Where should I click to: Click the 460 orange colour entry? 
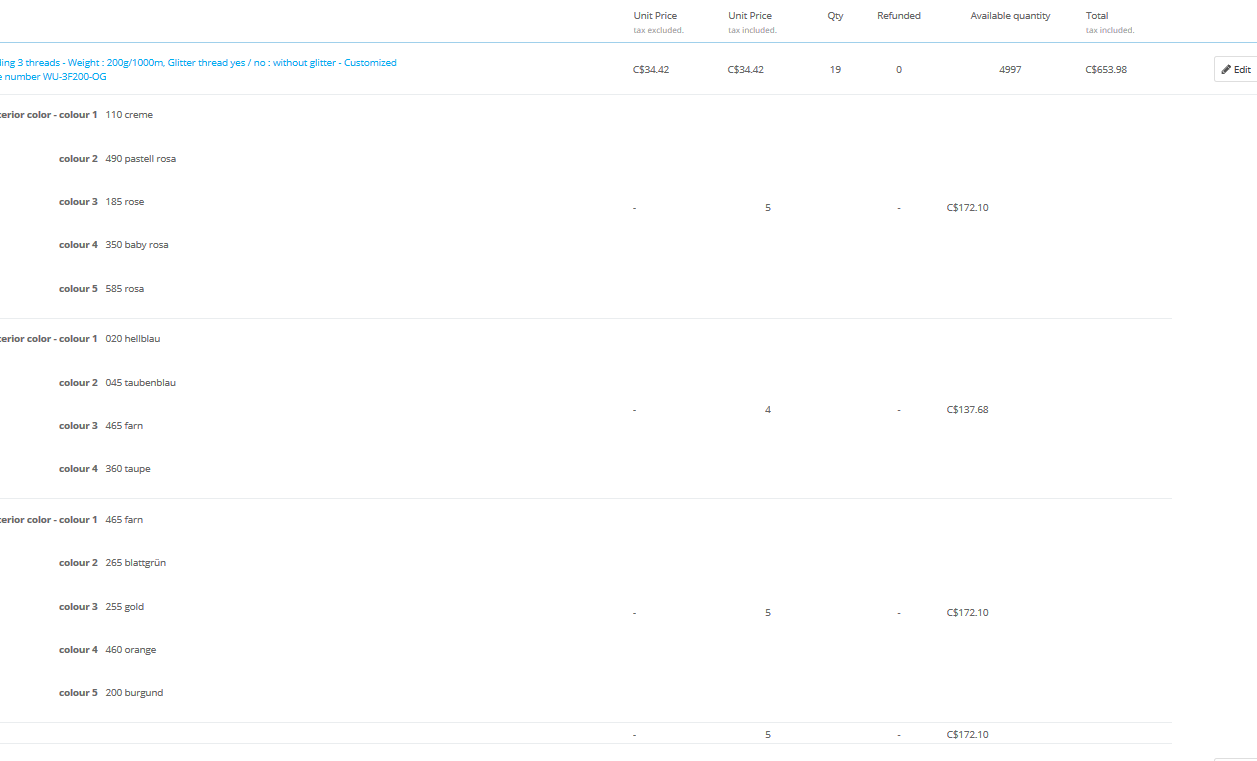pos(130,650)
